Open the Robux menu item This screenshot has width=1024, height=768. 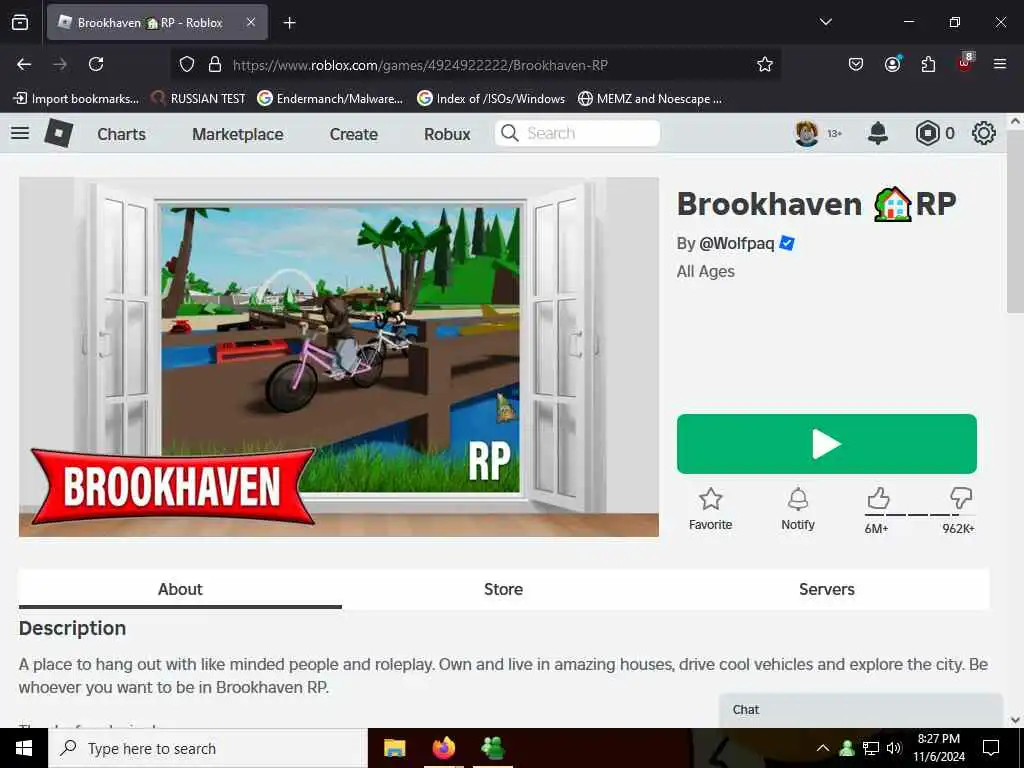point(447,134)
